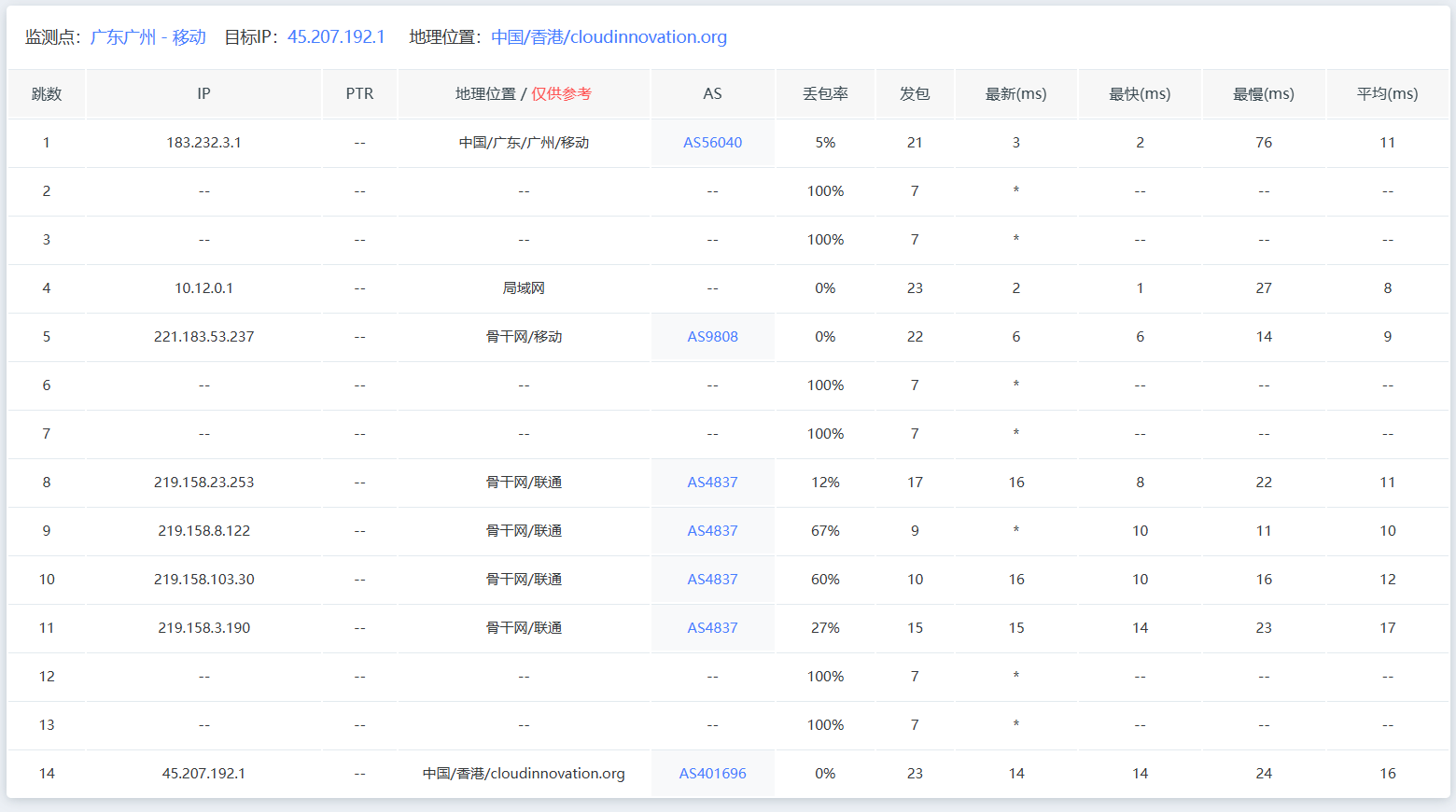Click the 局域网 location cell
The image size is (1456, 812).
(x=524, y=288)
